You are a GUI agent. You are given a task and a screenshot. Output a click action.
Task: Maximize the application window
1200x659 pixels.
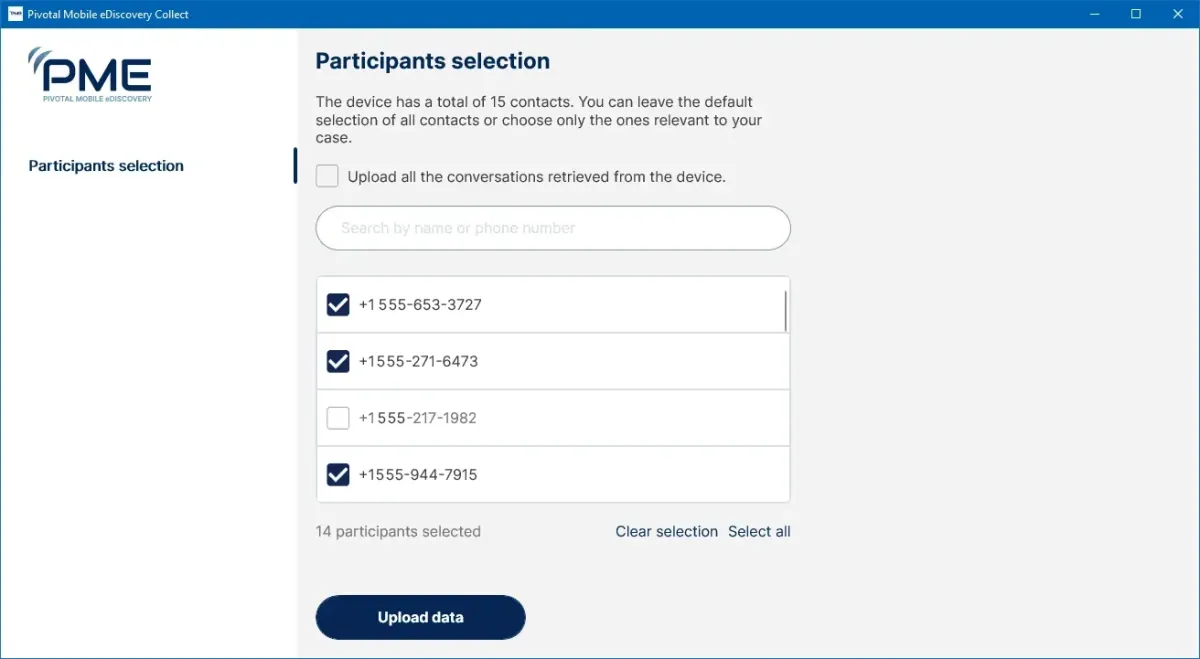1136,14
